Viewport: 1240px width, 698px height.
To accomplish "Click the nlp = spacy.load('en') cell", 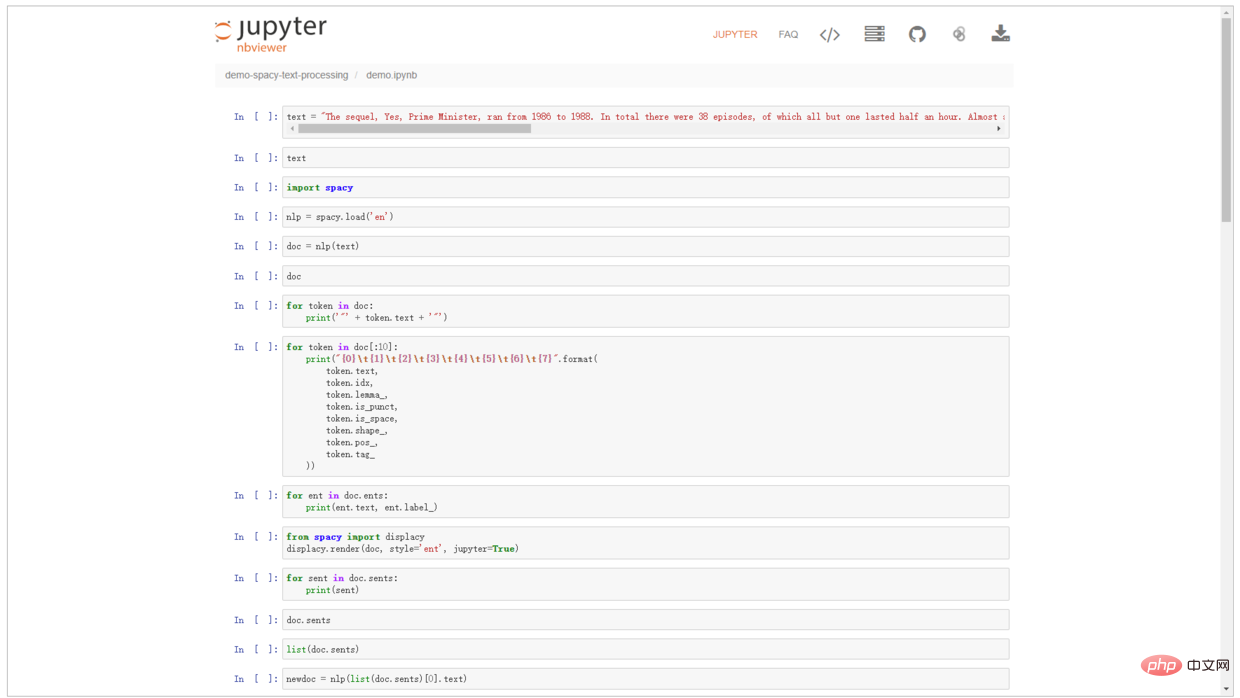I will (645, 217).
